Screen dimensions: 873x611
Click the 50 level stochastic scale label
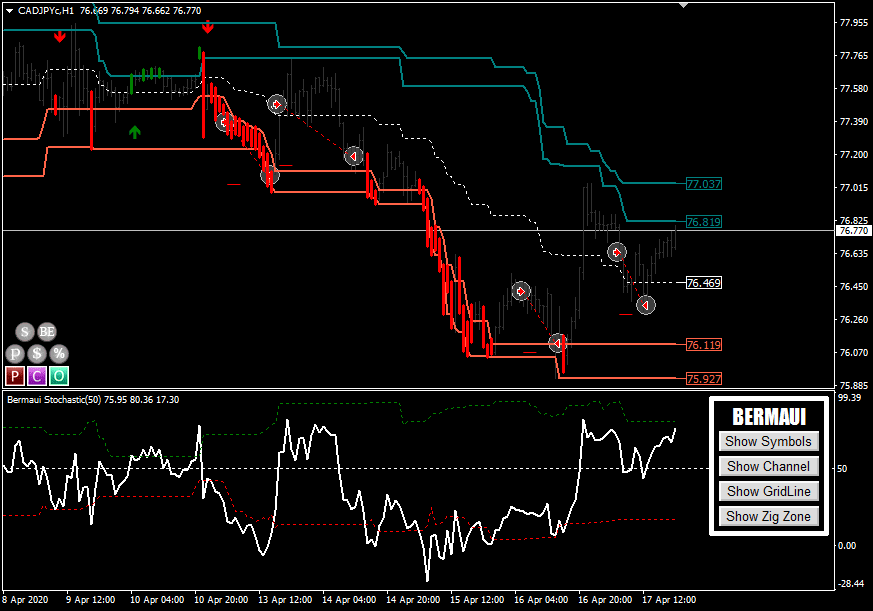coord(842,468)
